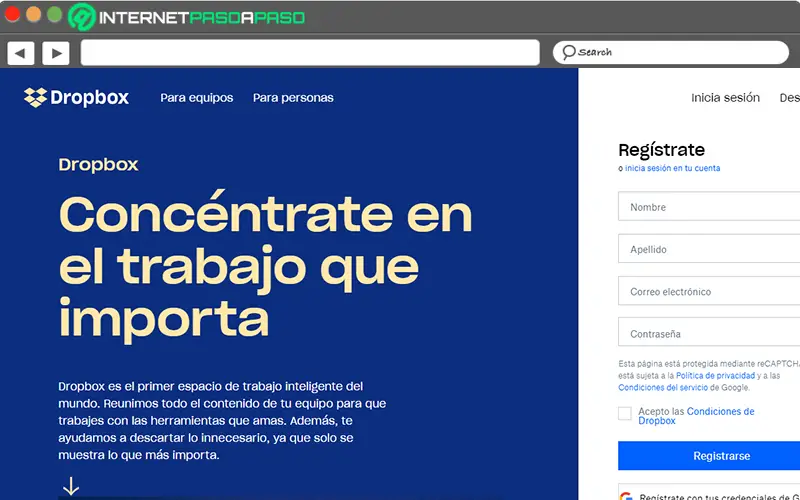This screenshot has width=800, height=500.
Task: Click the Concéntrate en el trabajo headline
Action: (265, 266)
